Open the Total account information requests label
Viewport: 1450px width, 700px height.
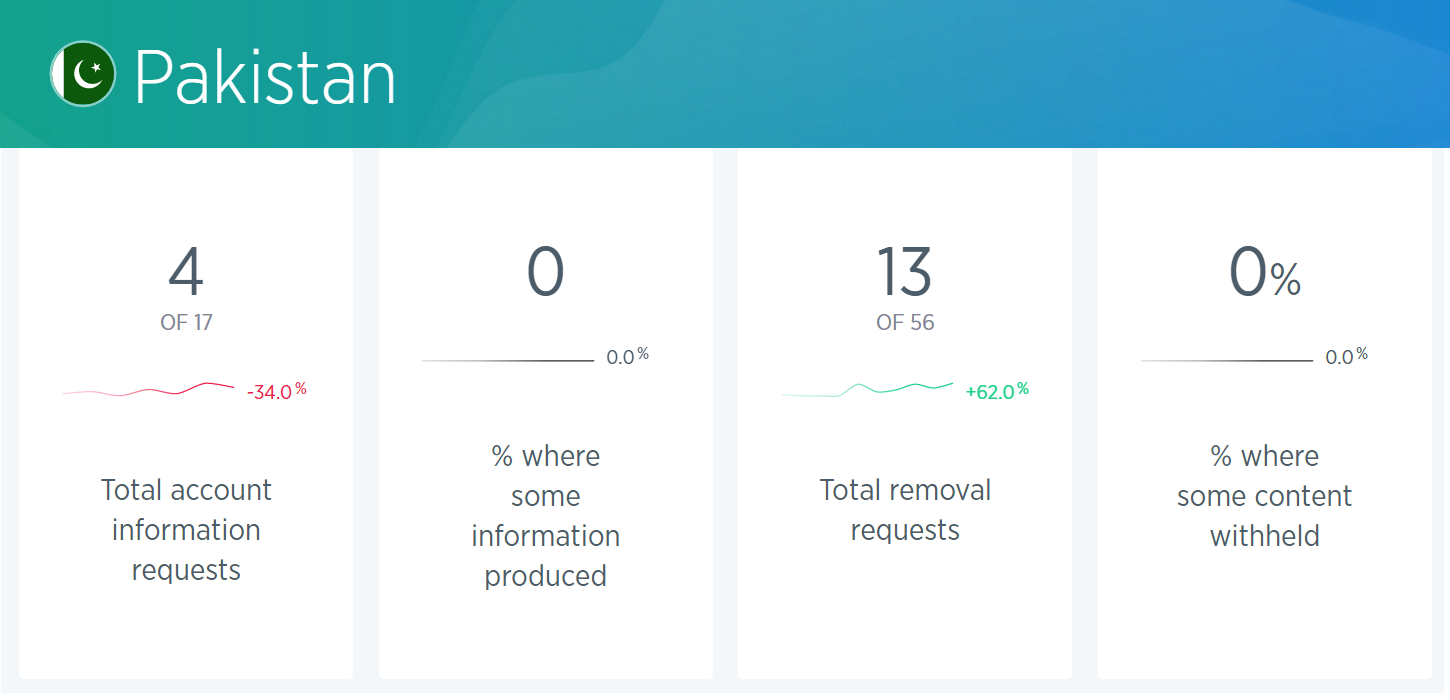point(186,530)
